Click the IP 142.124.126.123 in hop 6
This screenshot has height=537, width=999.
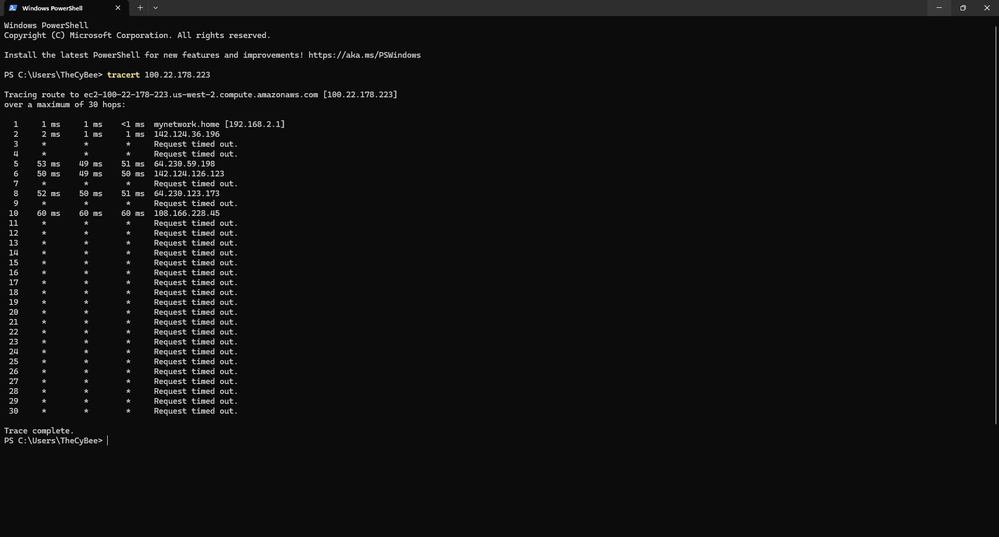[189, 174]
